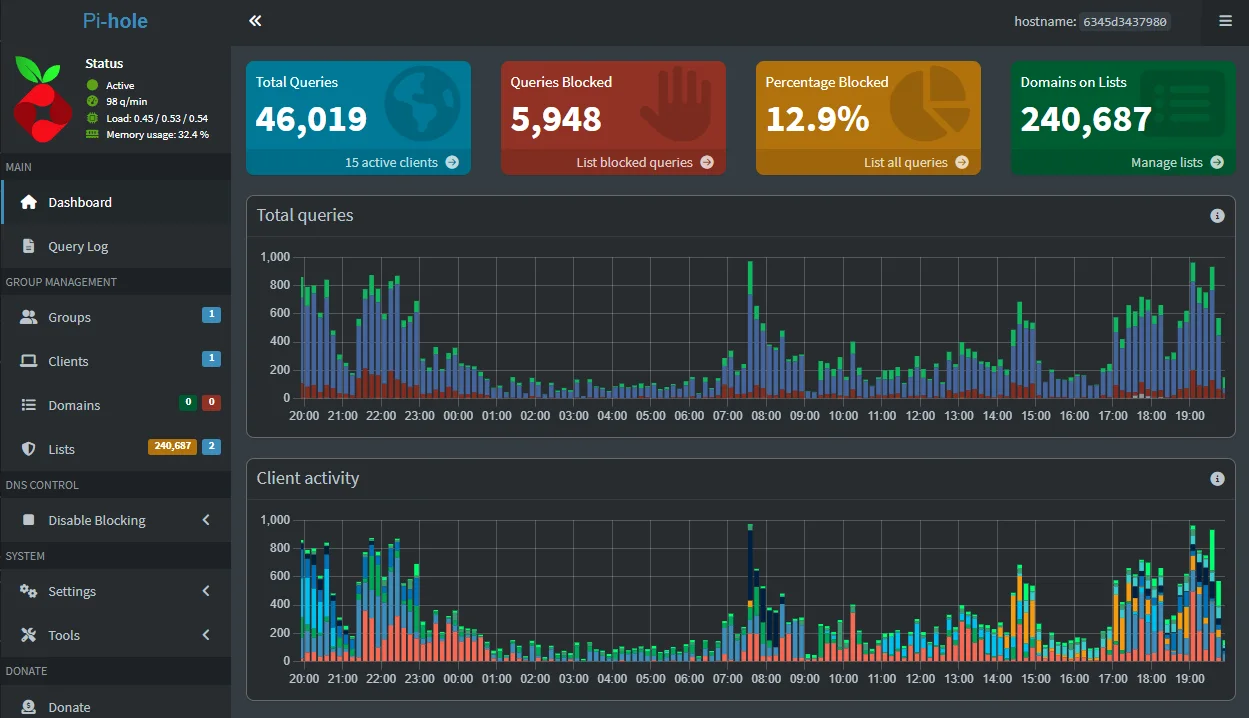Click the Client activity chart title

(x=308, y=478)
